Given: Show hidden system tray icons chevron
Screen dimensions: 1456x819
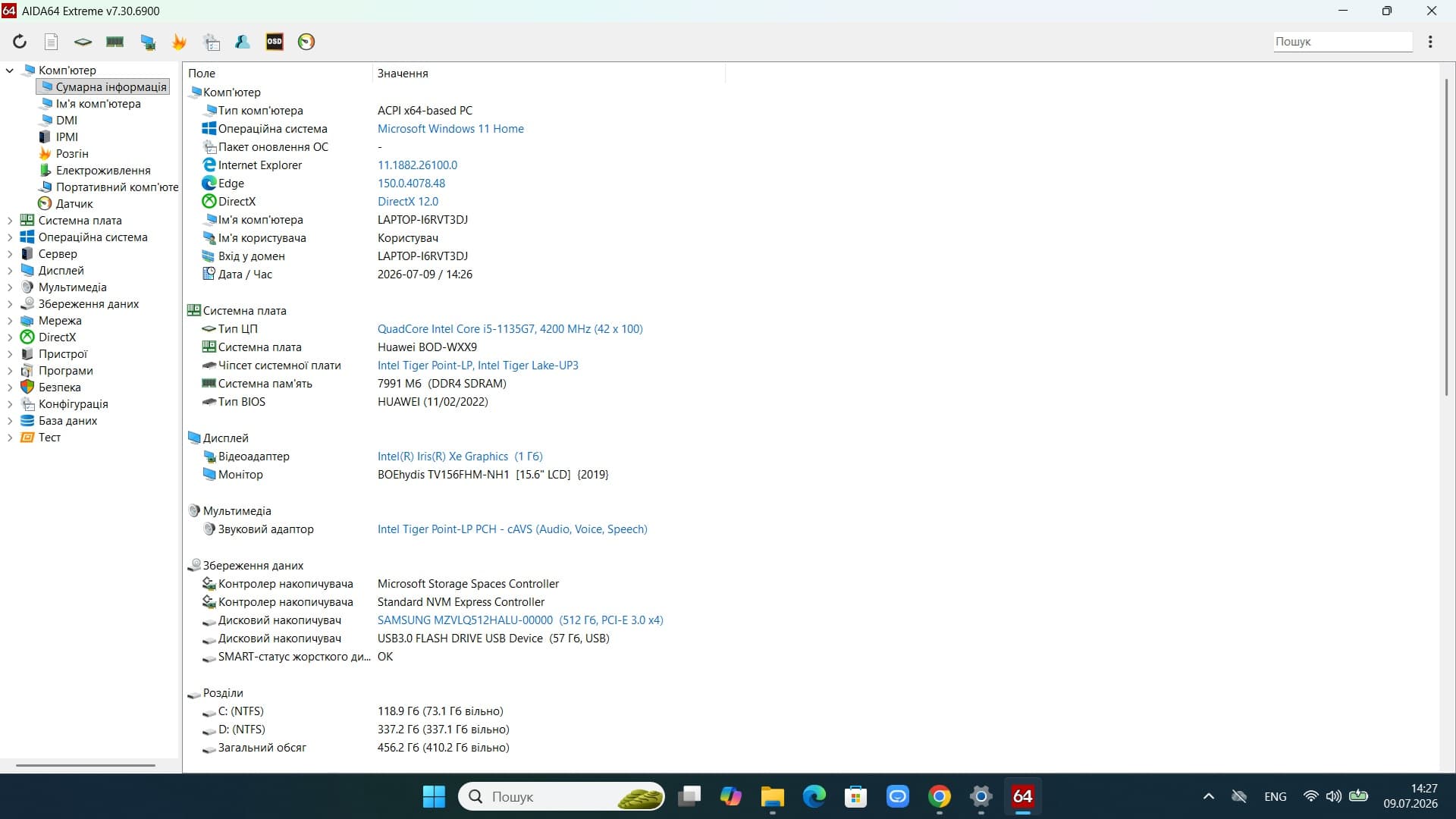Looking at the screenshot, I should click(1209, 797).
